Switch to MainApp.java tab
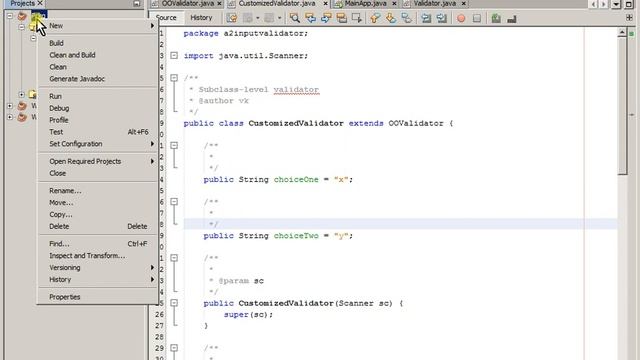Screen dimensions: 640x360 (x=365, y=3)
